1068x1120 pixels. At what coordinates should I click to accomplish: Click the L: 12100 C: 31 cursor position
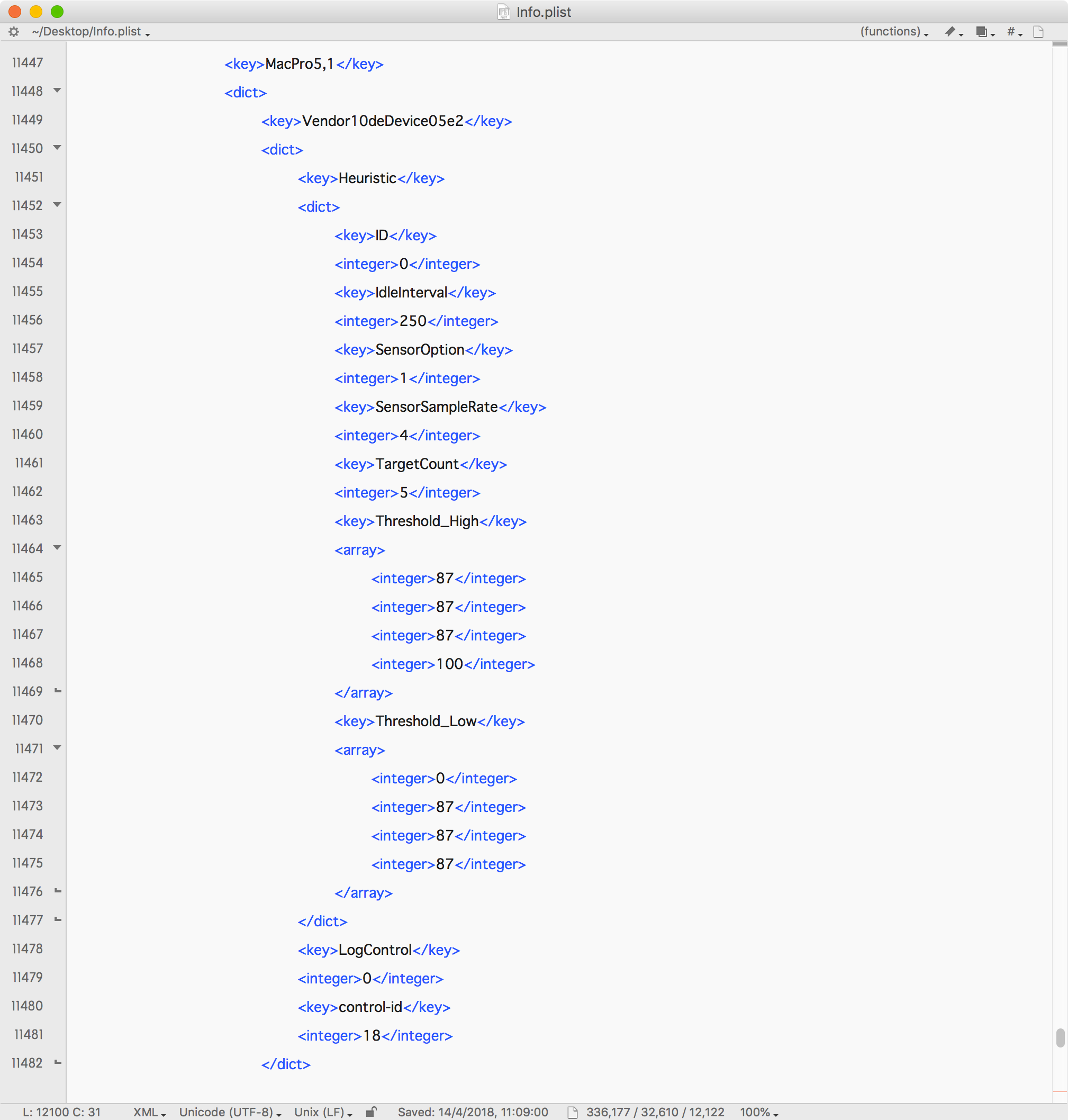pos(61,1112)
